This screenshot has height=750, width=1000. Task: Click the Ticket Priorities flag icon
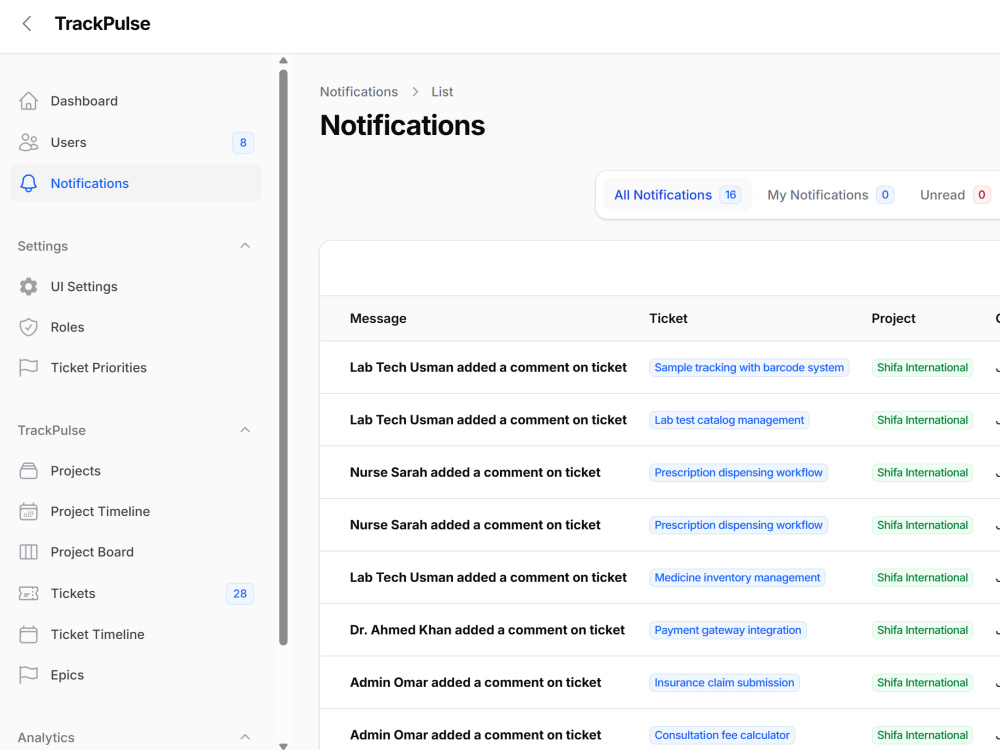[28, 367]
